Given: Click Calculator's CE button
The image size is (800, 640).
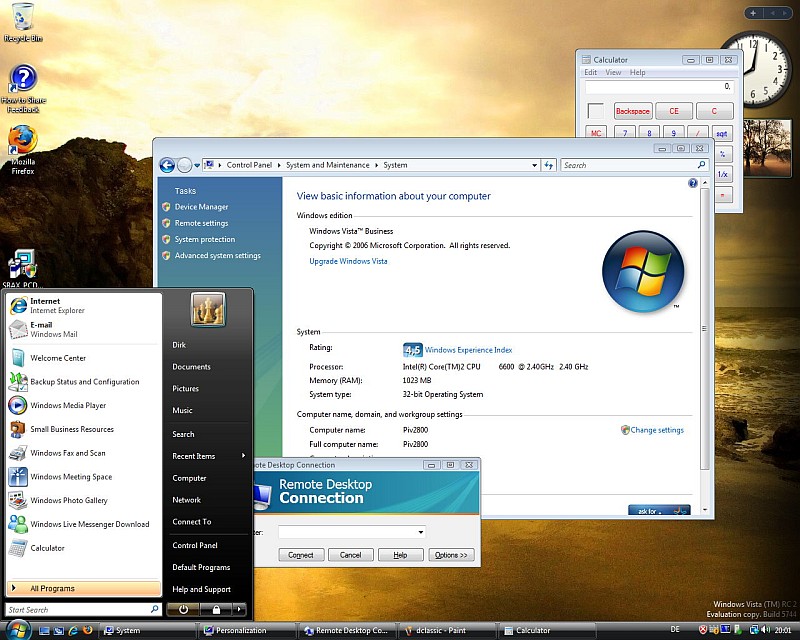Looking at the screenshot, I should pyautogui.click(x=674, y=111).
